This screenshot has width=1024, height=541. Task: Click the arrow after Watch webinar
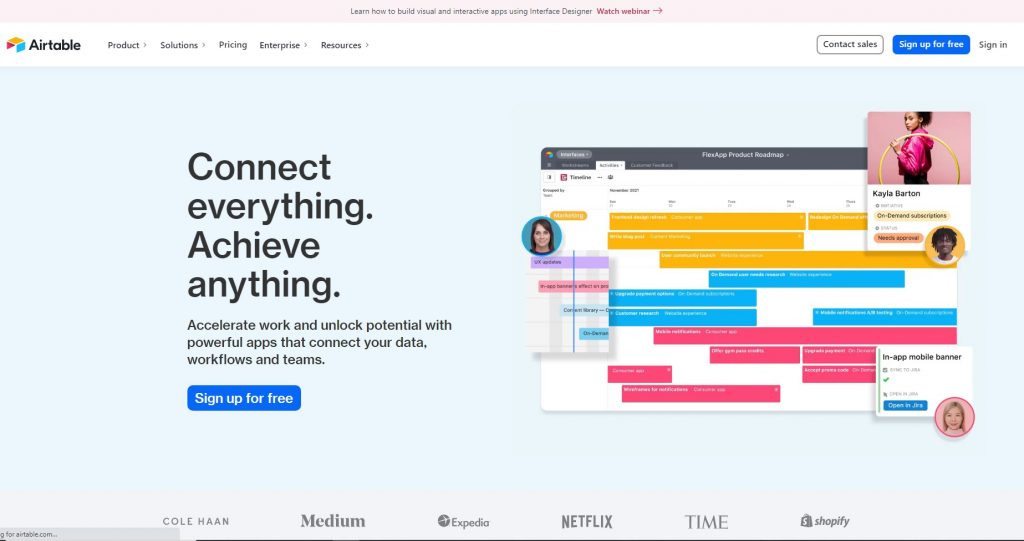pos(658,11)
